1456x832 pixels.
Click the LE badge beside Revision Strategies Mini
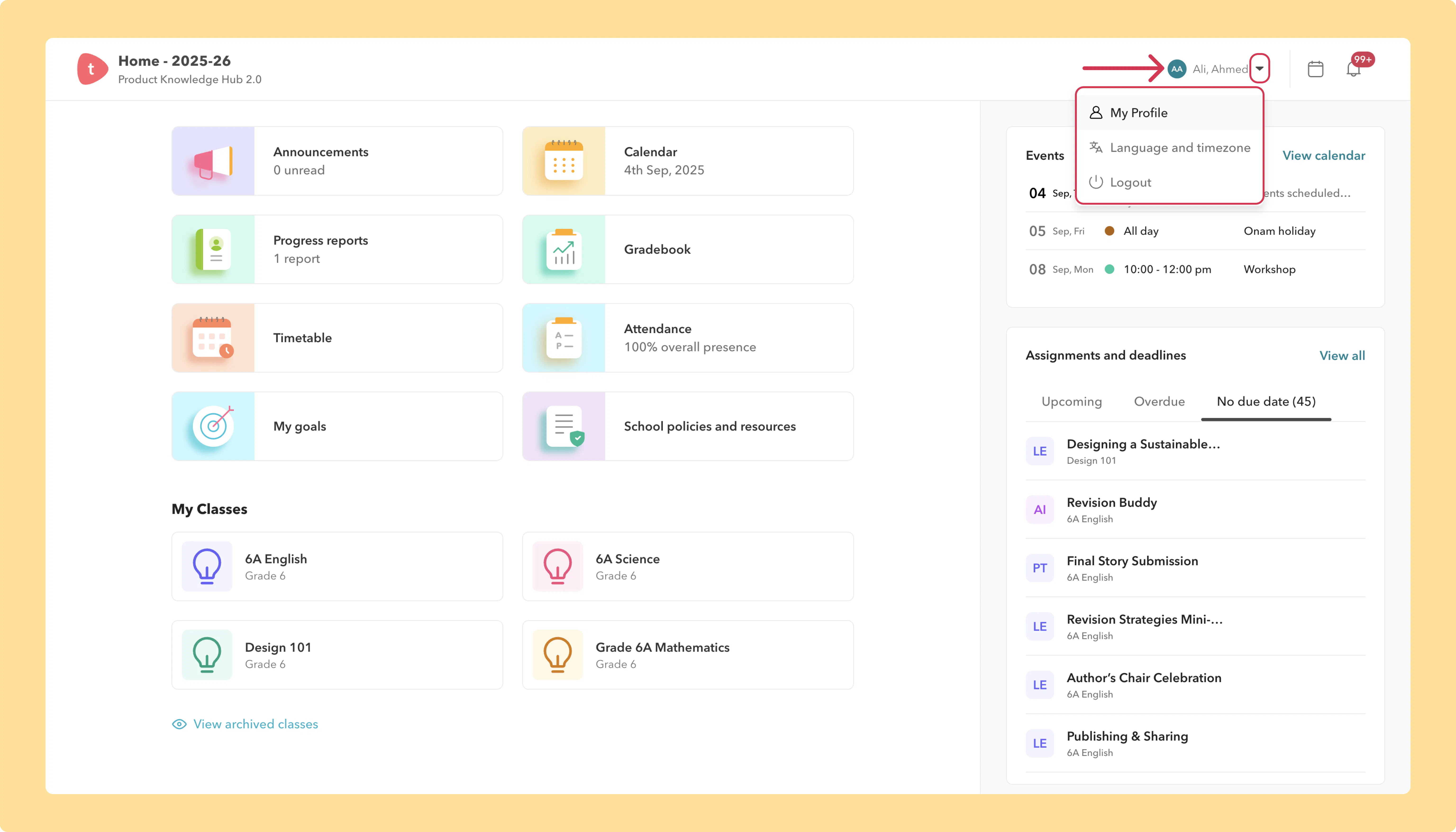[1040, 627]
